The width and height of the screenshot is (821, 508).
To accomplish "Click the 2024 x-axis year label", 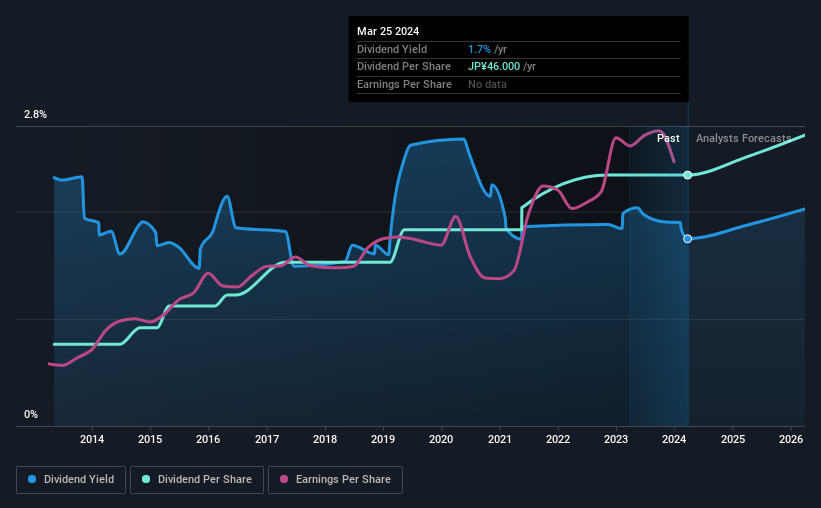I will point(674,439).
